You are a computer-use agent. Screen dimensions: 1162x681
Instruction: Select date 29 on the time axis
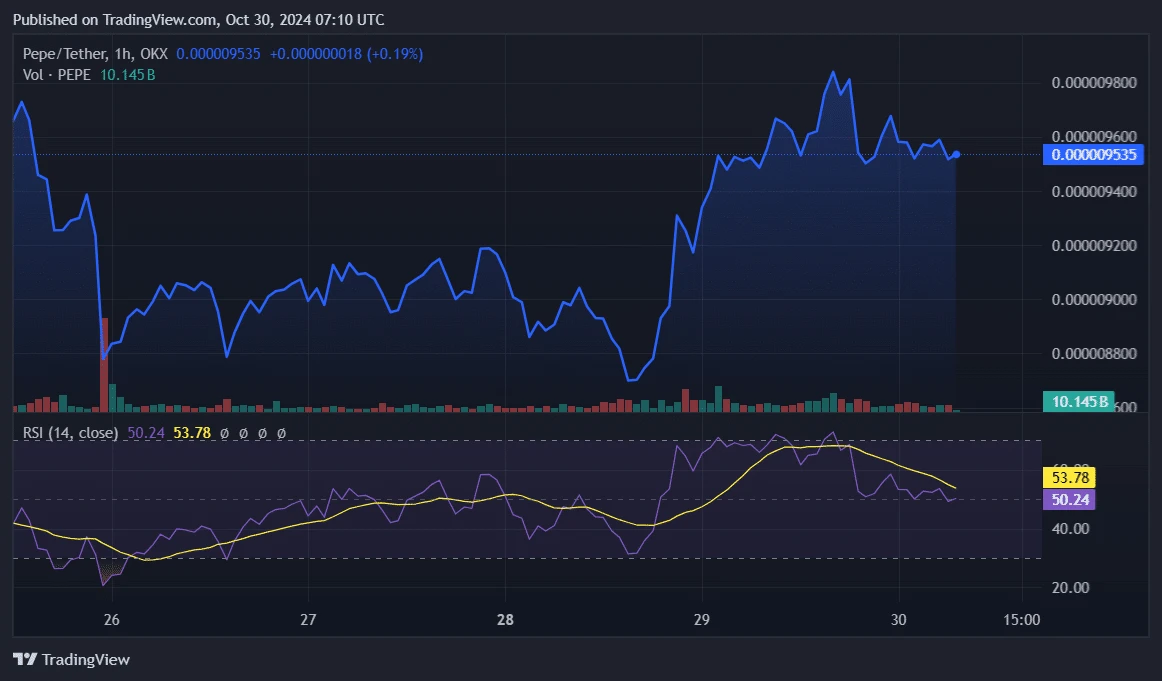coord(701,620)
